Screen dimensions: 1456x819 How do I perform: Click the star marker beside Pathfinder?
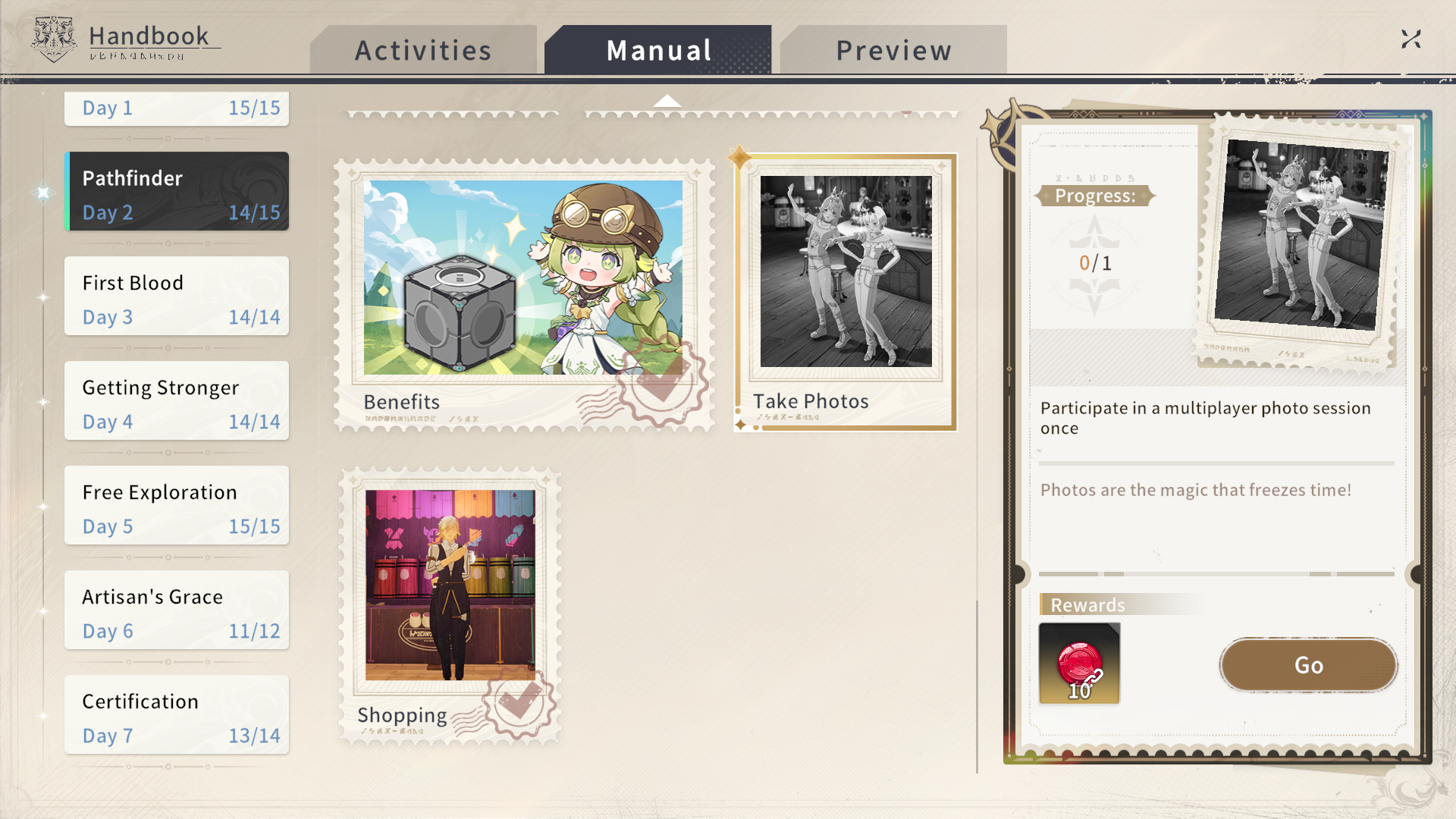pos(43,193)
